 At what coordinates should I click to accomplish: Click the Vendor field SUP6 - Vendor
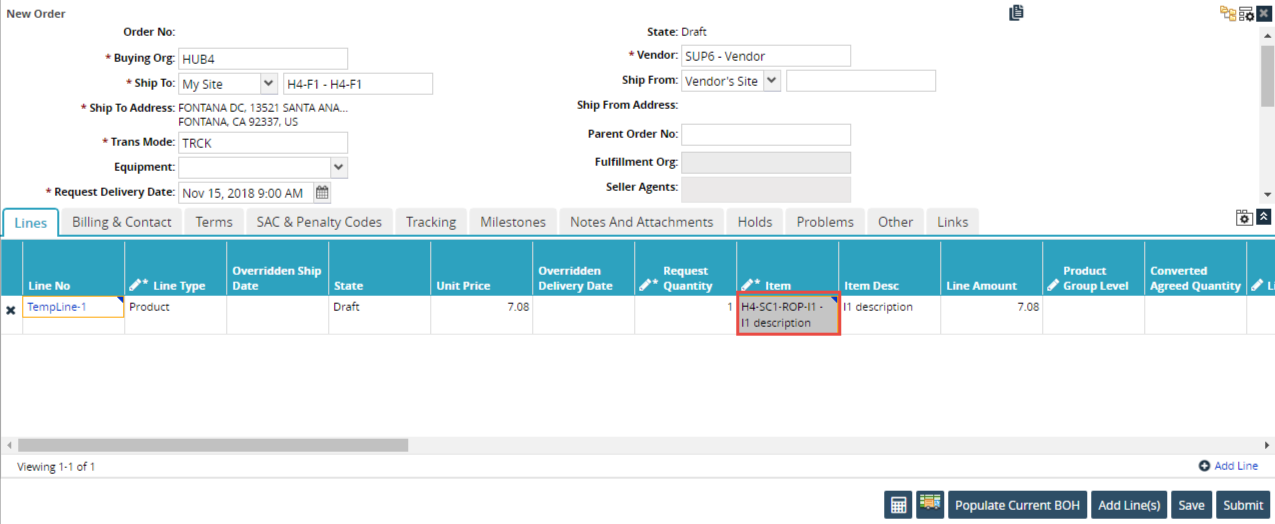click(x=766, y=56)
